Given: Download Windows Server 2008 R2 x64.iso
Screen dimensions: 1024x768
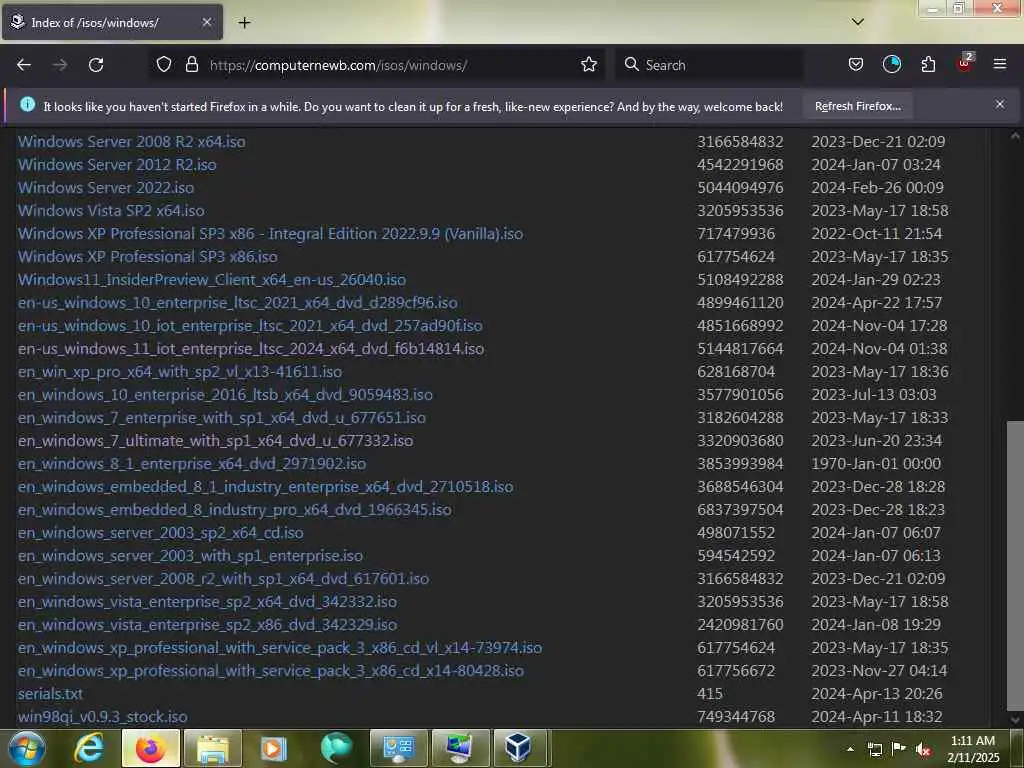Looking at the screenshot, I should 132,142.
